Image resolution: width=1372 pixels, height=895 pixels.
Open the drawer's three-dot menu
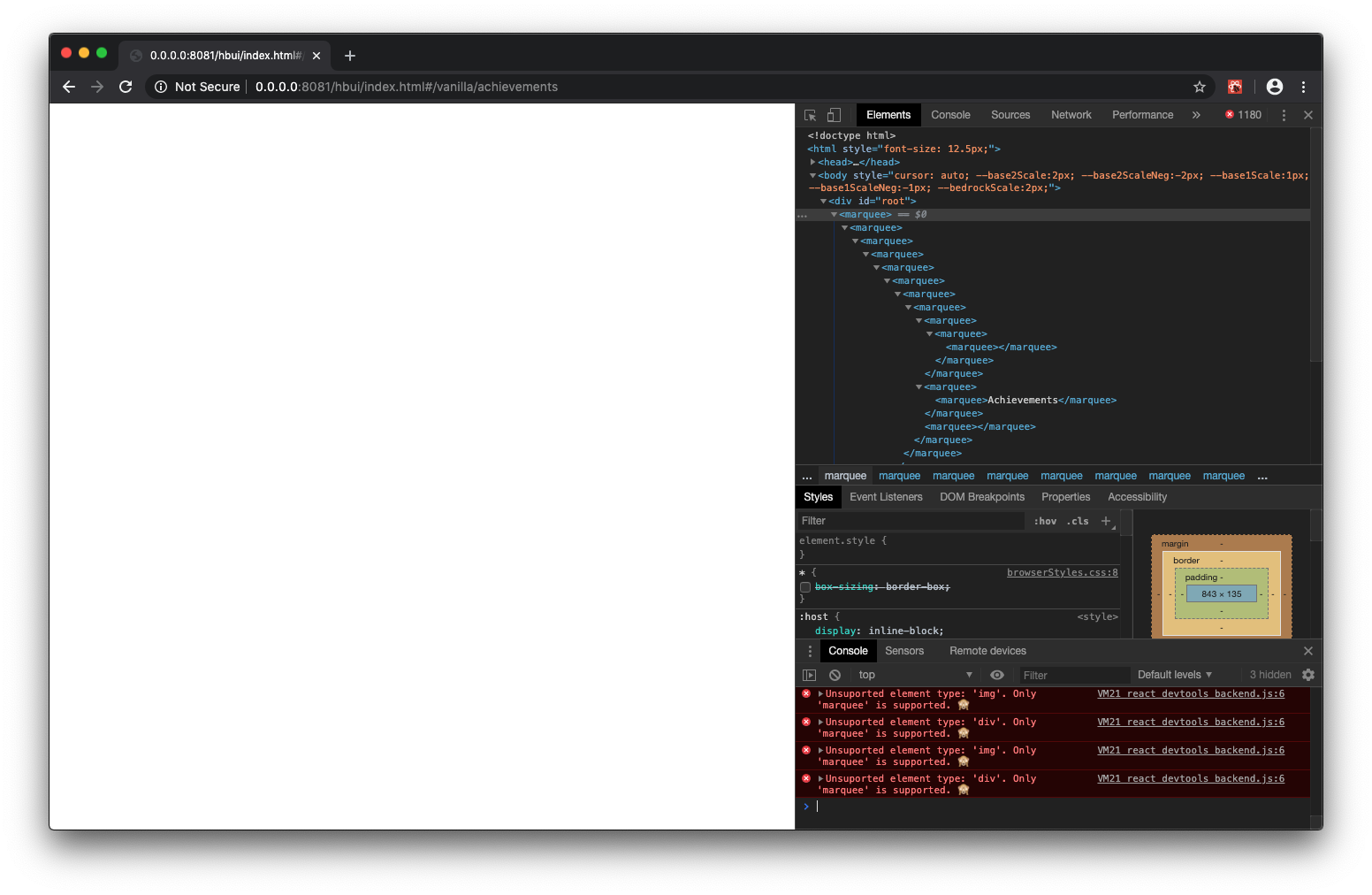pos(810,651)
